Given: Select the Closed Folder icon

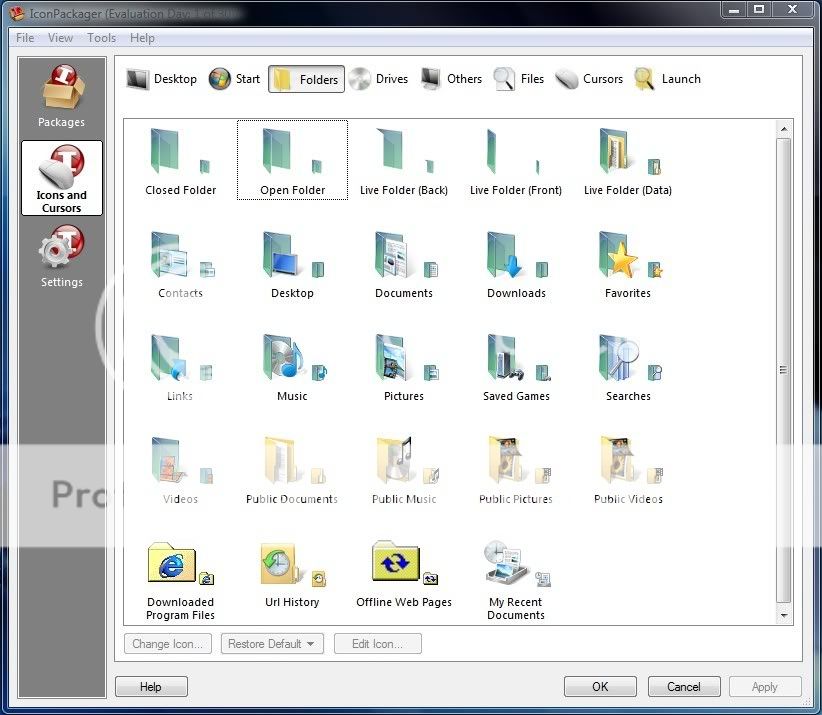Looking at the screenshot, I should [x=180, y=160].
